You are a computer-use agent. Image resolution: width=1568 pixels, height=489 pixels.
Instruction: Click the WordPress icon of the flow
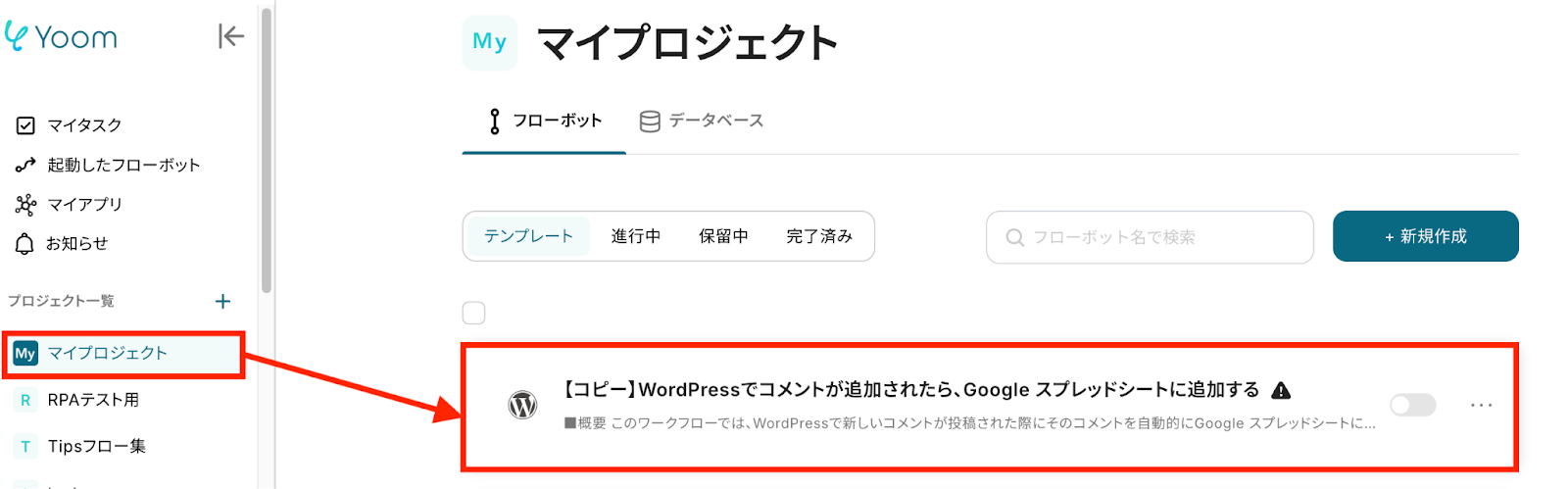click(522, 405)
